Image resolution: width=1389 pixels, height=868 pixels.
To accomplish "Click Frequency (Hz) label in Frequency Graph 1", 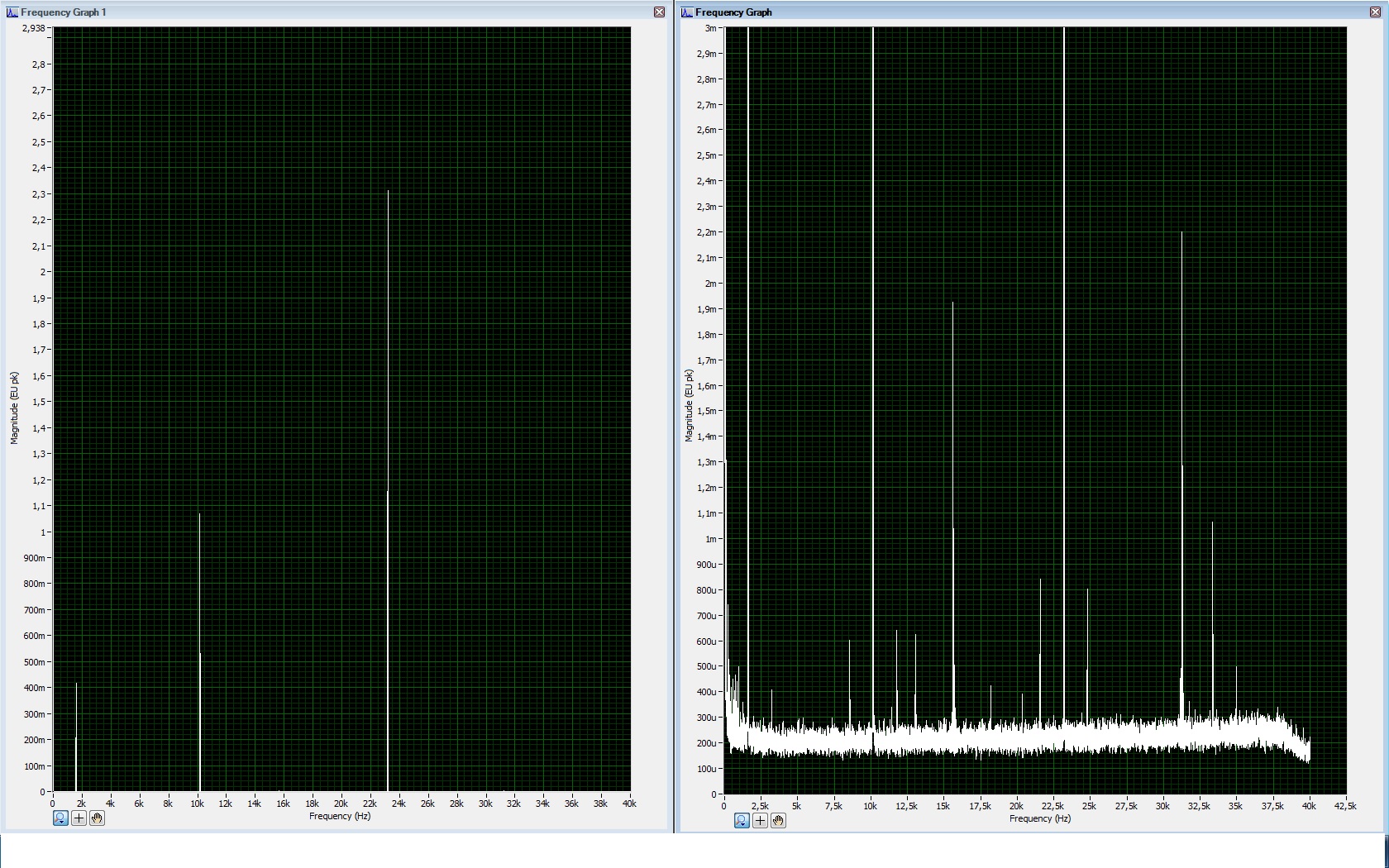I will coord(340,816).
